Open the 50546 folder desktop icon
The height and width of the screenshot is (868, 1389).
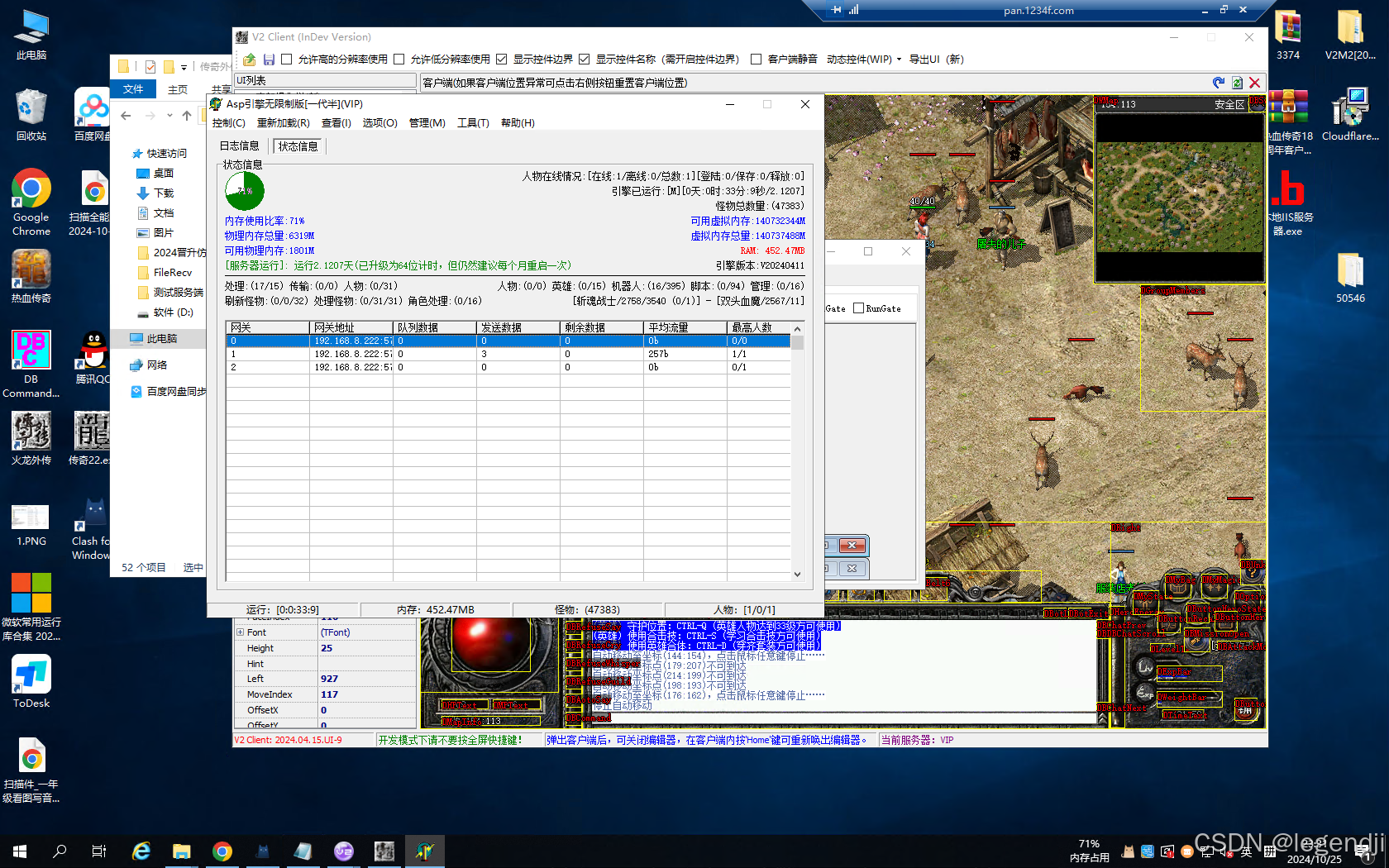coord(1350,277)
